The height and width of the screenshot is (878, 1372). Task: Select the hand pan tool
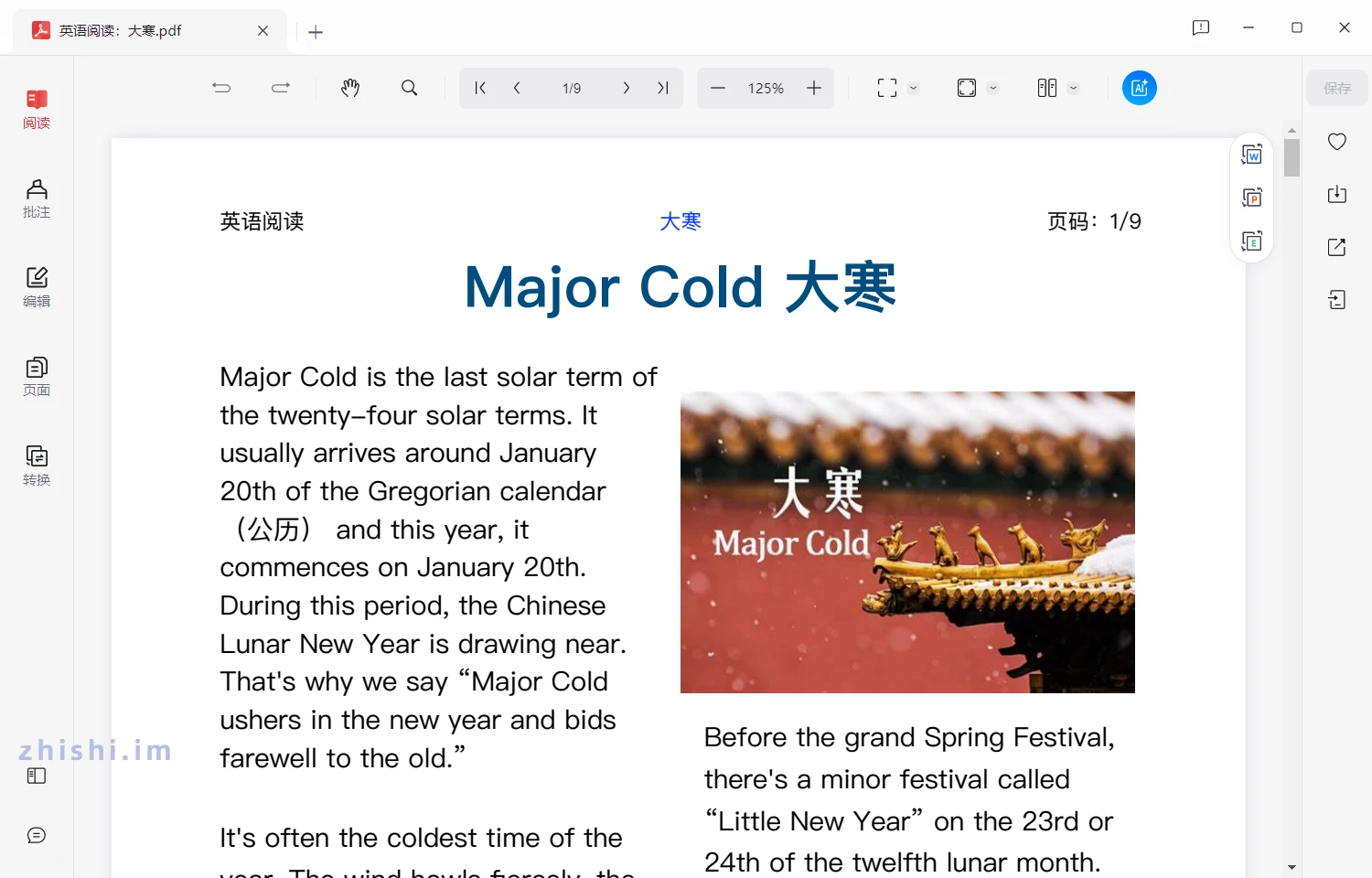(x=350, y=88)
